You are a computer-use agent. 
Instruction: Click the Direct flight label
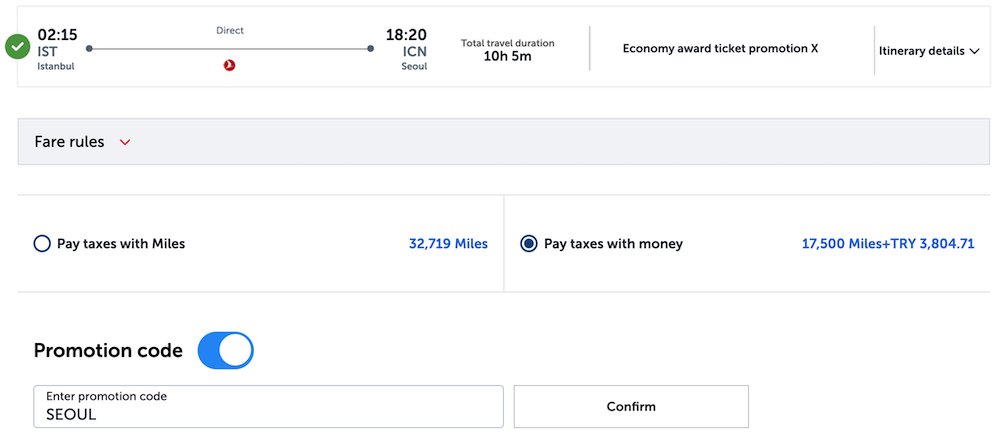coord(230,30)
